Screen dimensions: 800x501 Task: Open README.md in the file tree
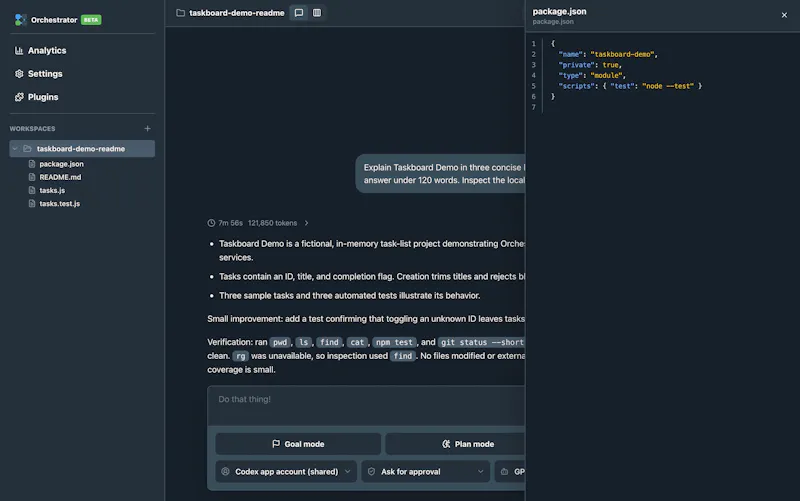point(60,177)
